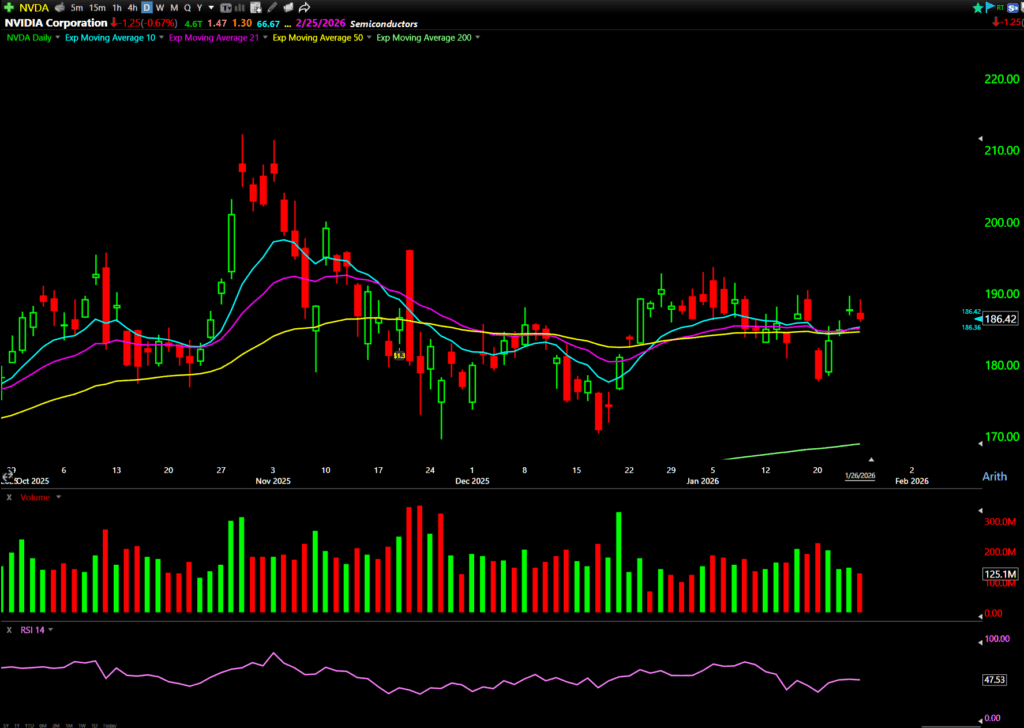Click the candlestick chart type icon
This screenshot has height=728, width=1024.
(x=228, y=8)
